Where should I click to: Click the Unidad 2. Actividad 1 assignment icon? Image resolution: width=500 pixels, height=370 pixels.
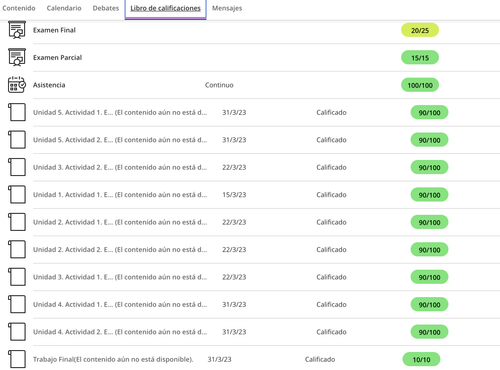coord(17,222)
